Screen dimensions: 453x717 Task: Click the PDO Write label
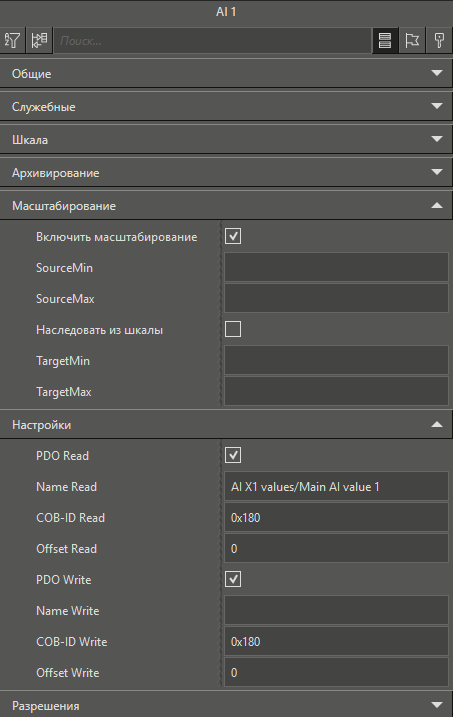[64, 579]
